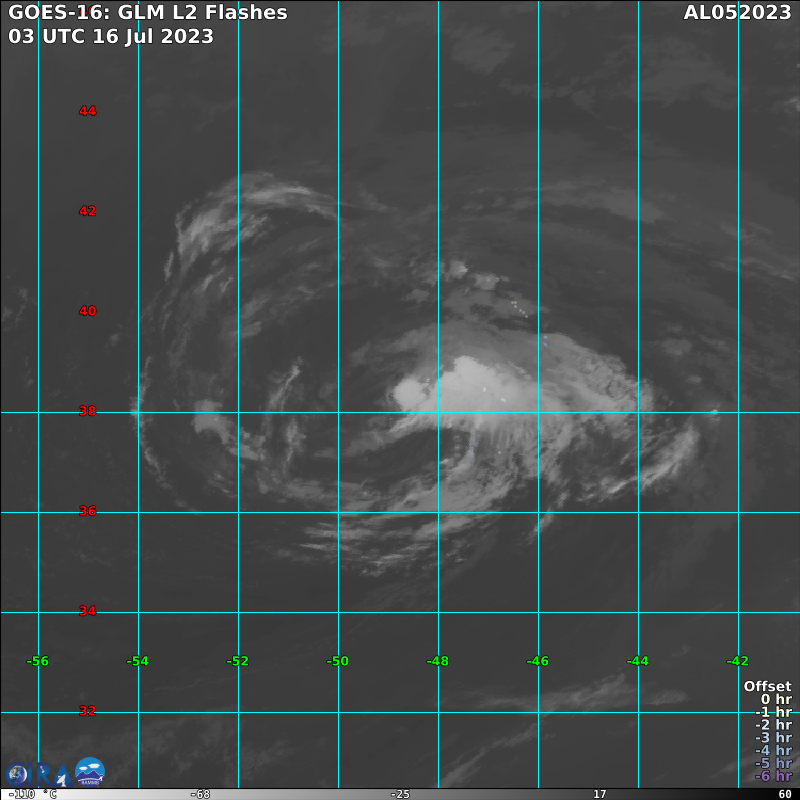Click the Earth globe in CIRA logo

[17, 775]
